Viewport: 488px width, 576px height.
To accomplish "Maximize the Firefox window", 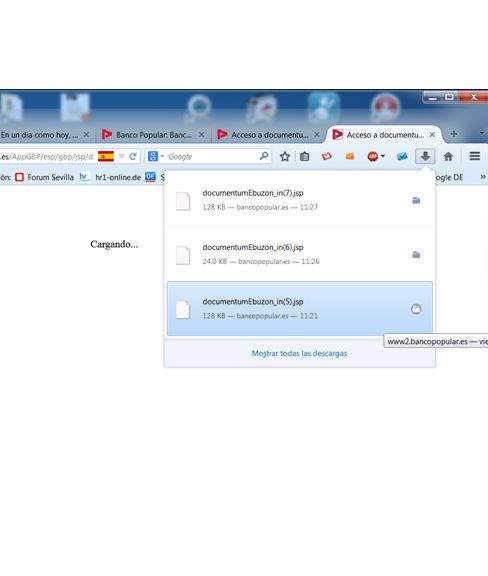I will 449,97.
